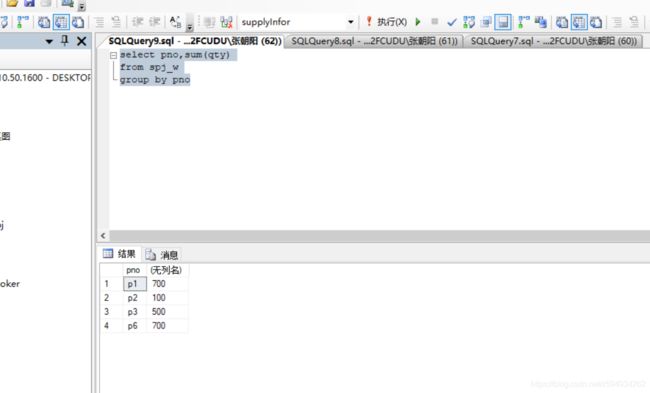Toggle Include Client Statistics icon

pyautogui.click(x=541, y=22)
